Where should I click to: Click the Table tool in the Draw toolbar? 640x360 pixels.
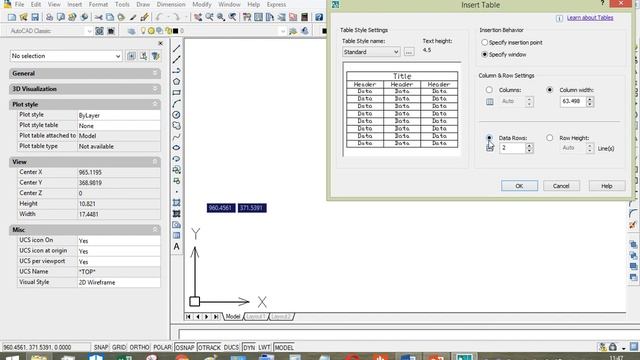(x=176, y=236)
